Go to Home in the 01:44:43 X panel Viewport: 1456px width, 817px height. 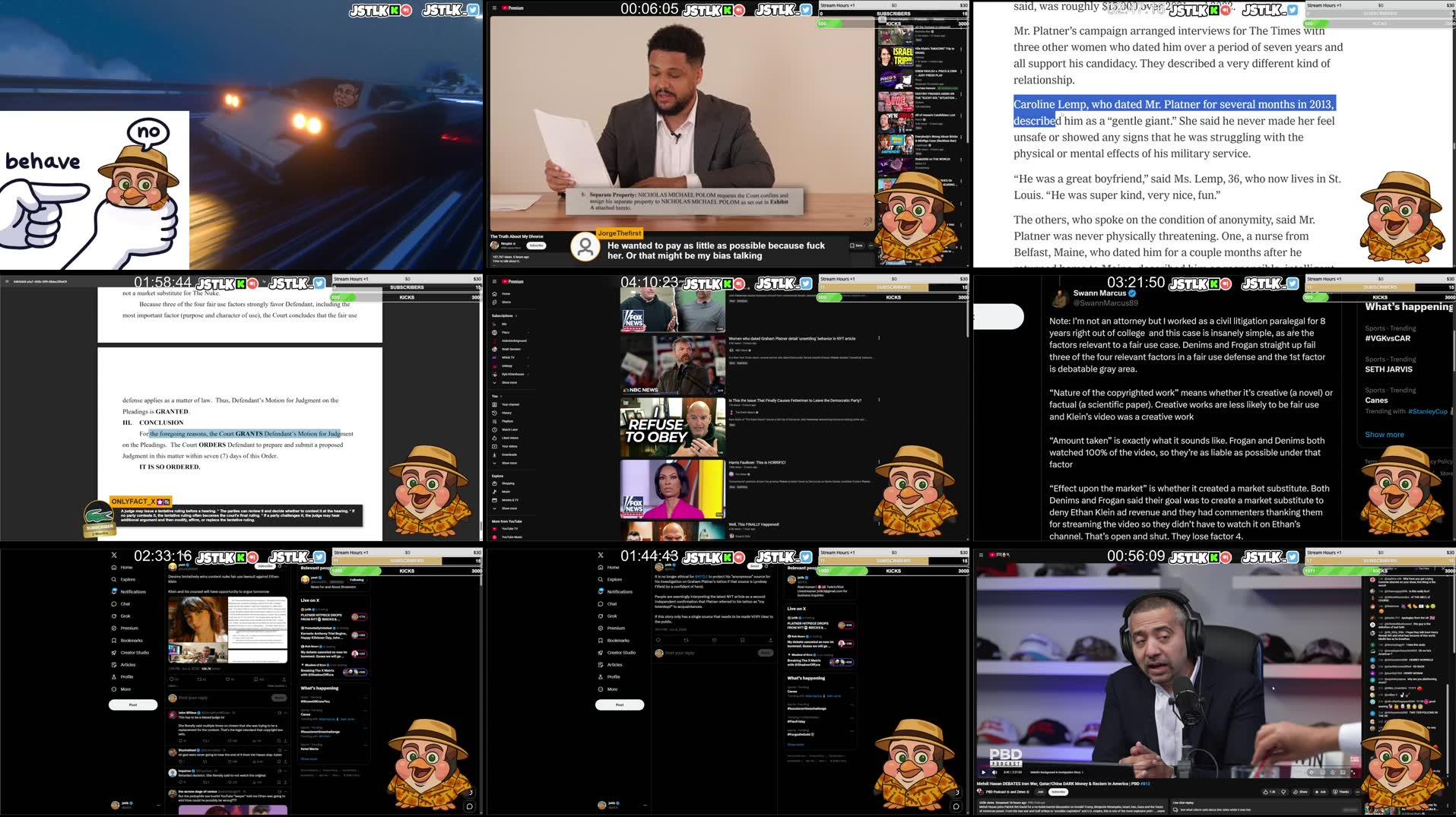pos(608,567)
